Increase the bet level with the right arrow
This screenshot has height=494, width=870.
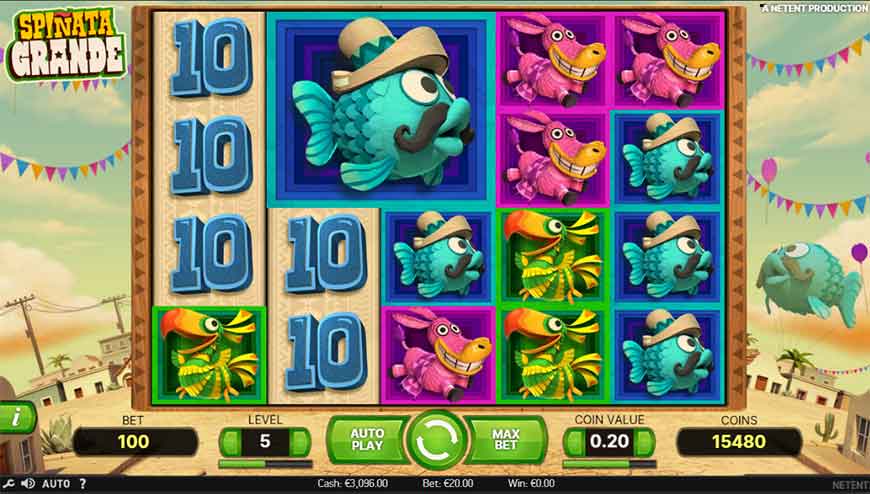pos(300,442)
